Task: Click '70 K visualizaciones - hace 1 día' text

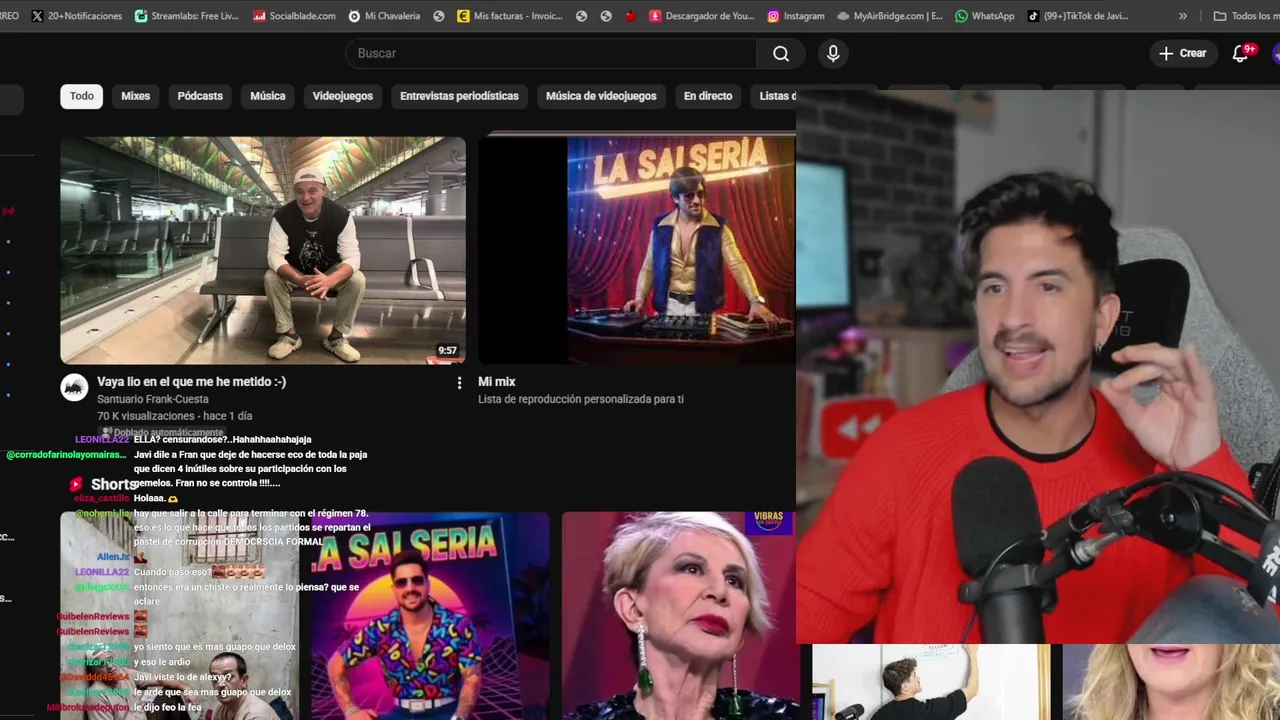Action: (x=175, y=416)
